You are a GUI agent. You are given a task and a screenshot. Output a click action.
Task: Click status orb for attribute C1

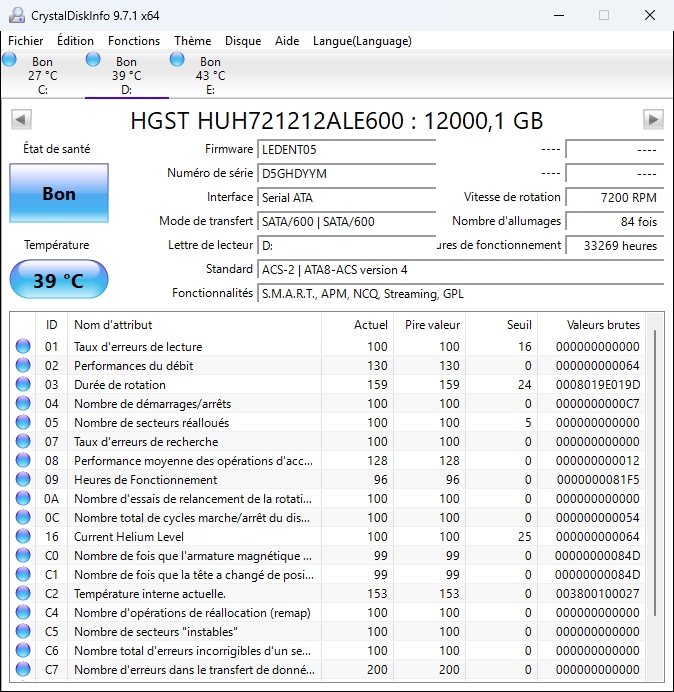pos(23,574)
